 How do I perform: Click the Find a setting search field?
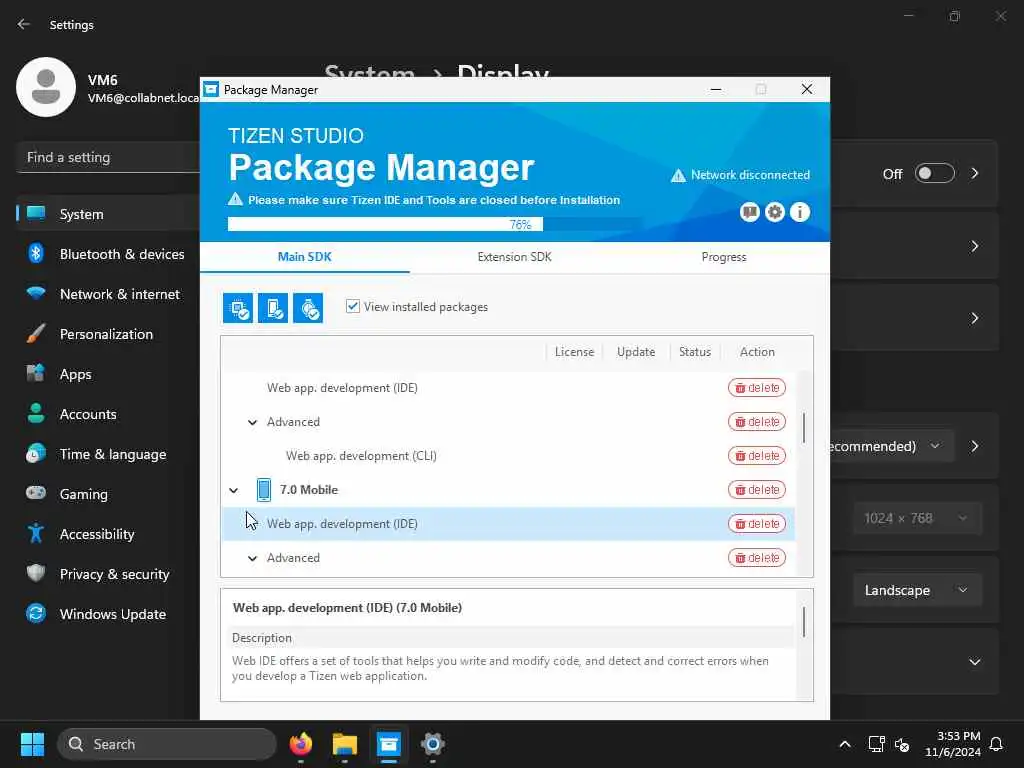[108, 157]
